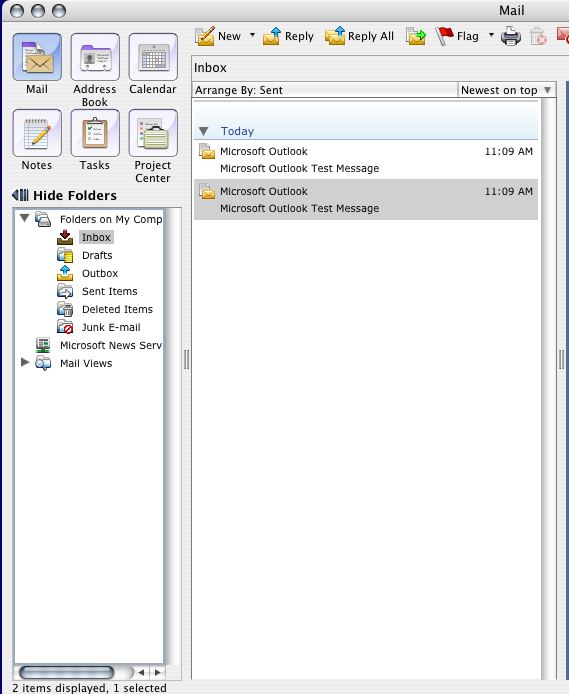Open the Drafts folder
The height and width of the screenshot is (694, 569).
(97, 255)
